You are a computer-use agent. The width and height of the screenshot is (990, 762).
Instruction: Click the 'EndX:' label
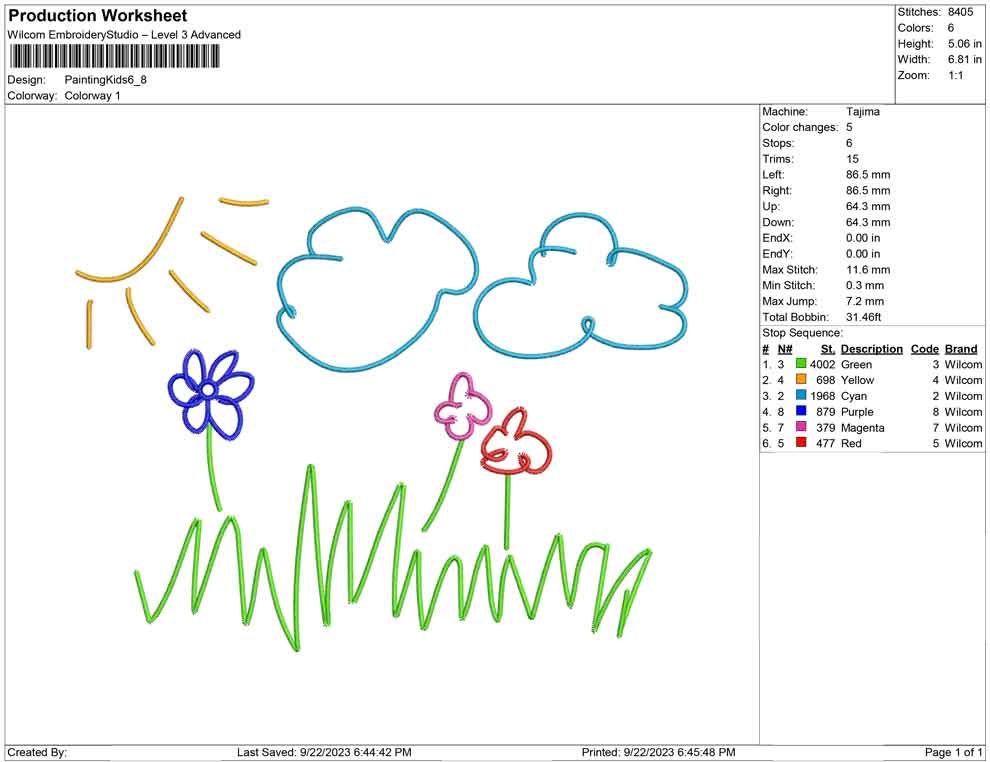(777, 238)
